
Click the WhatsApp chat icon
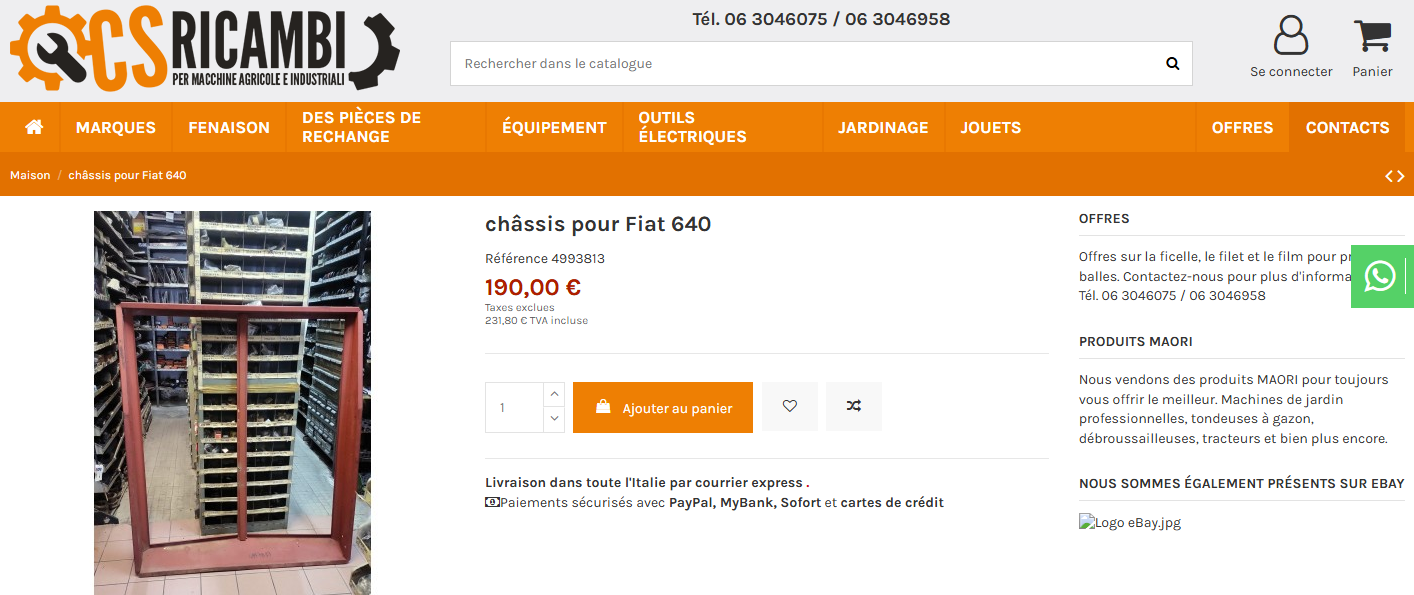pos(1380,276)
